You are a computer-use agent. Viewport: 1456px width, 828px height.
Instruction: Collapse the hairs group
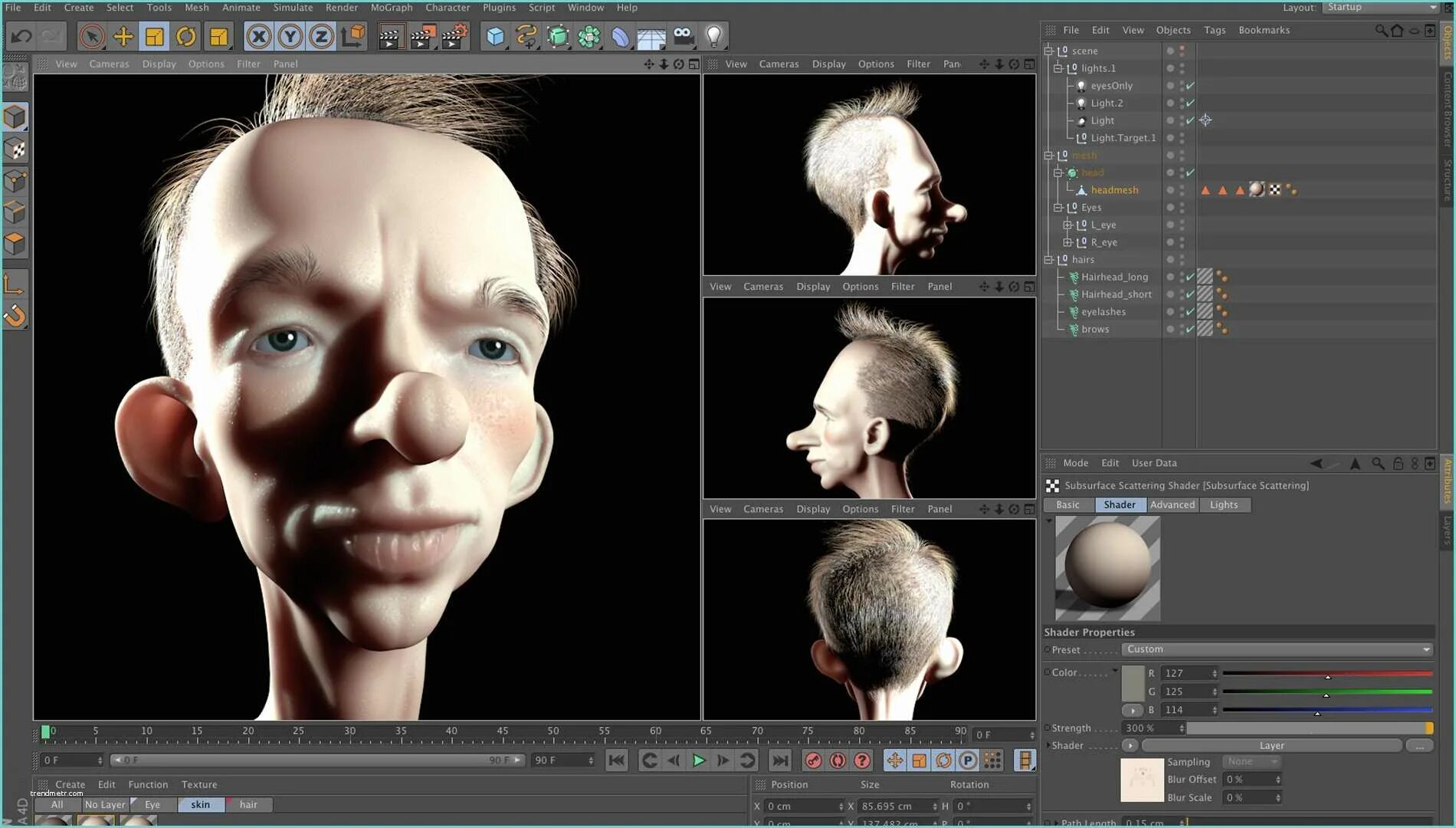pyautogui.click(x=1048, y=259)
